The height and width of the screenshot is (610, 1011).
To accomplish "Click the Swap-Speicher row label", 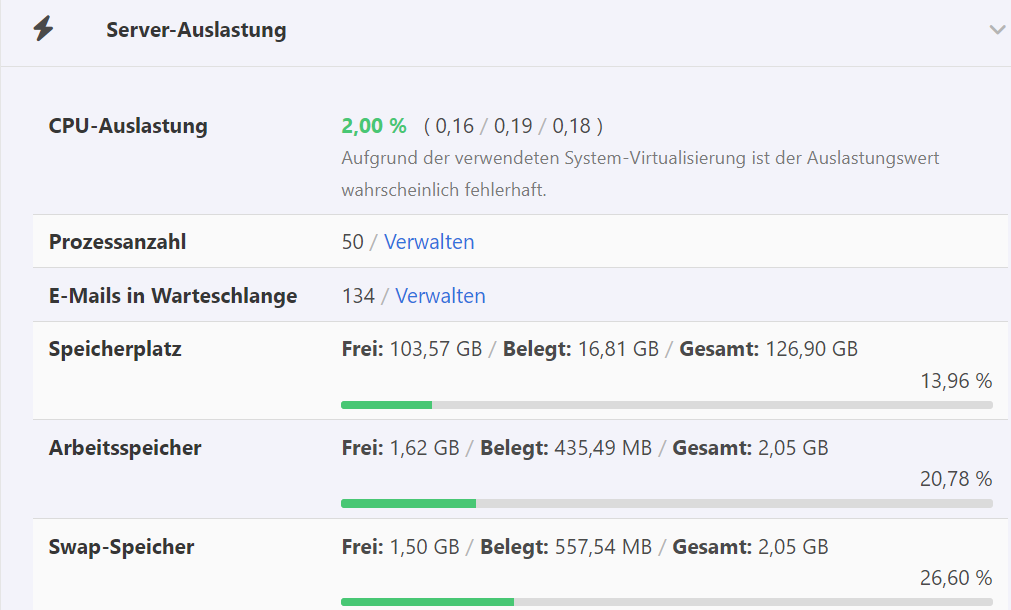I will (x=121, y=547).
